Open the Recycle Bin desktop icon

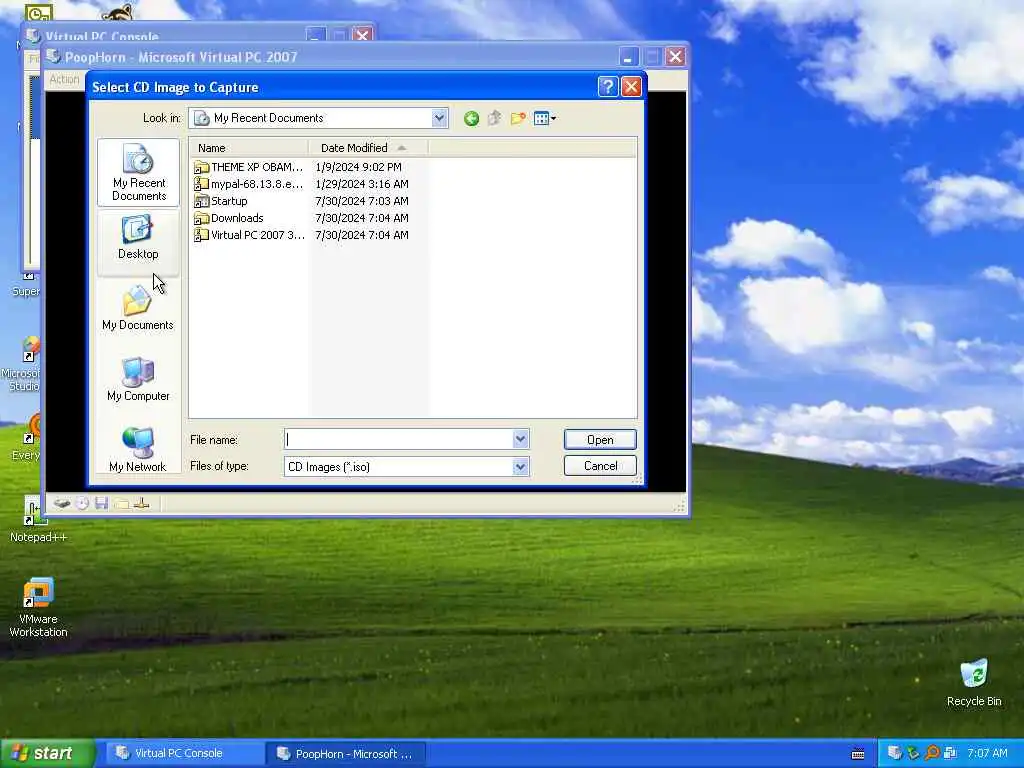pyautogui.click(x=974, y=682)
